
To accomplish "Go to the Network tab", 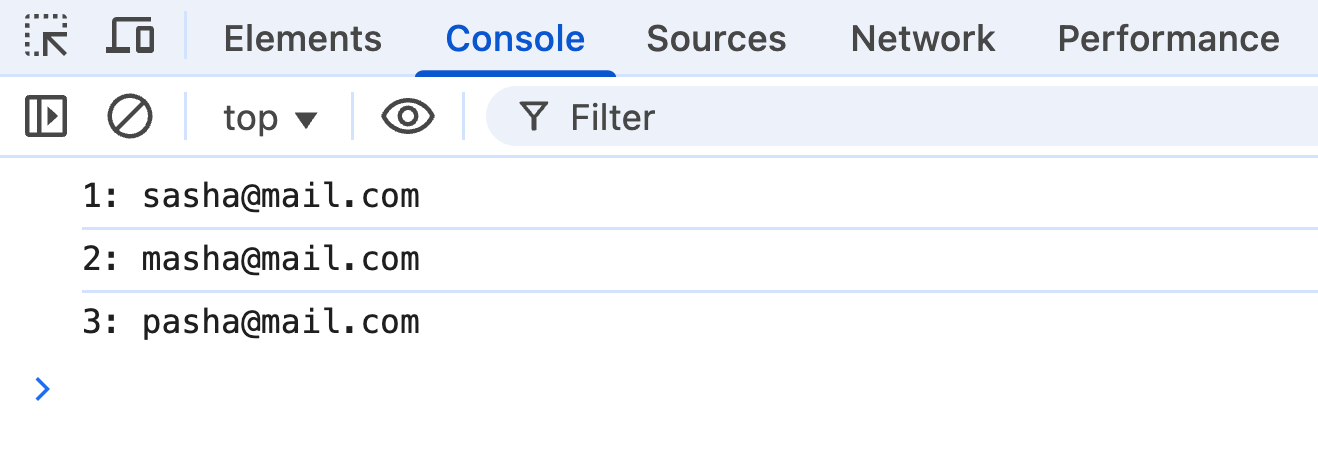I will click(922, 38).
